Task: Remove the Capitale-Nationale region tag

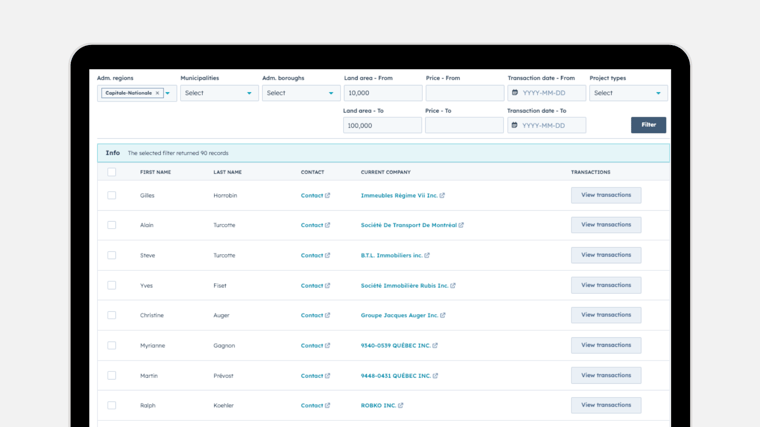Action: [157, 93]
